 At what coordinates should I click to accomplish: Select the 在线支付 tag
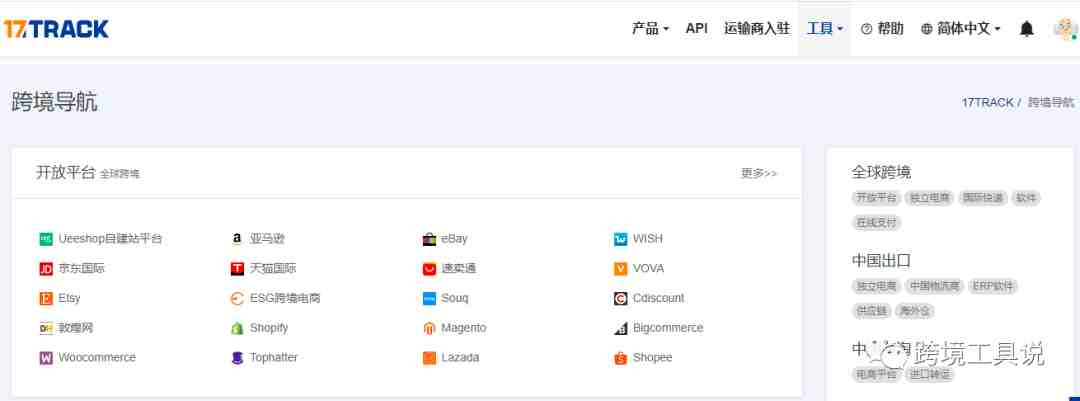pyautogui.click(x=876, y=223)
